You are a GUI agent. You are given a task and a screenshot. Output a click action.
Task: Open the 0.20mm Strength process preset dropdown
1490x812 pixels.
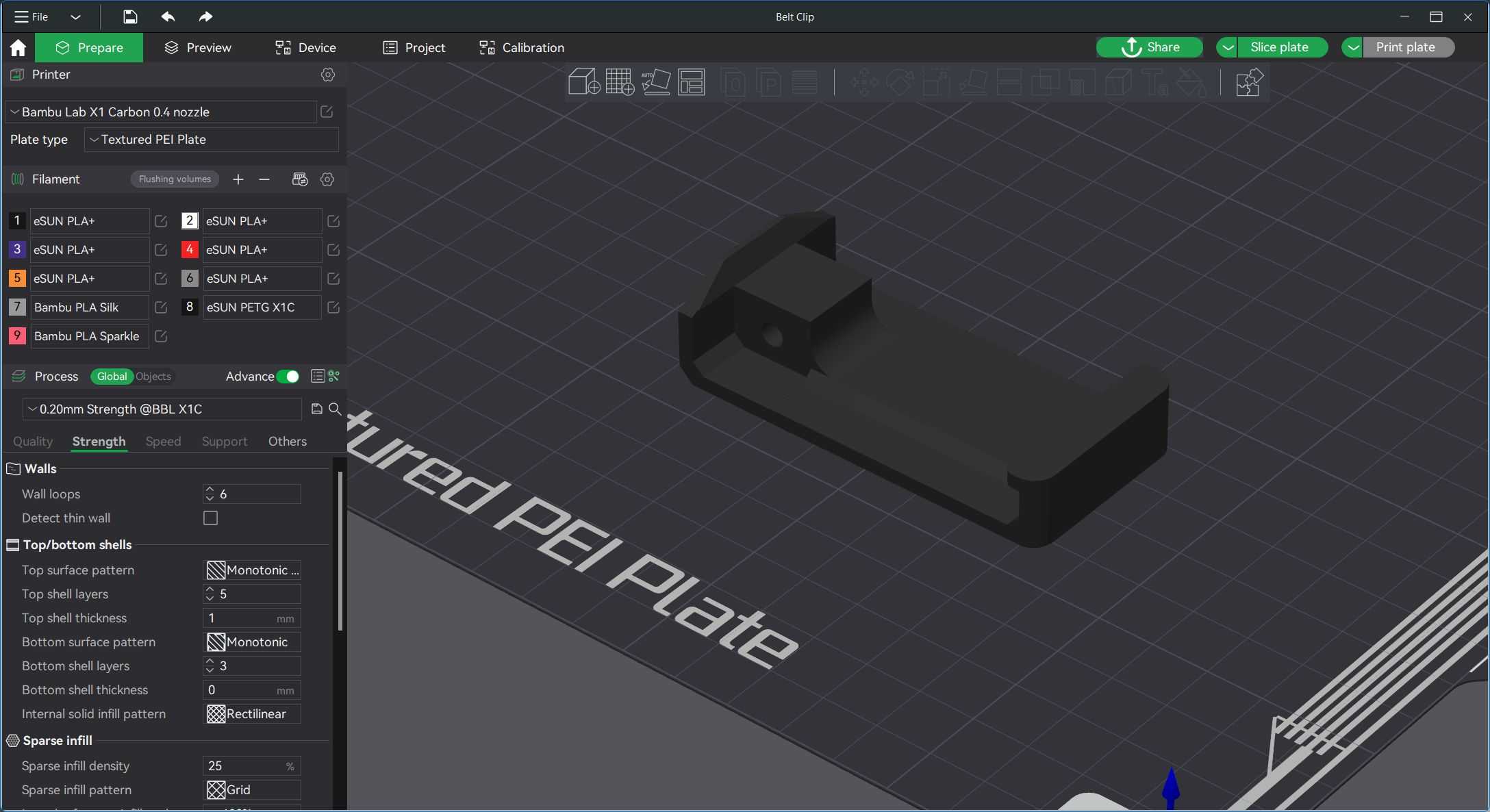point(162,409)
